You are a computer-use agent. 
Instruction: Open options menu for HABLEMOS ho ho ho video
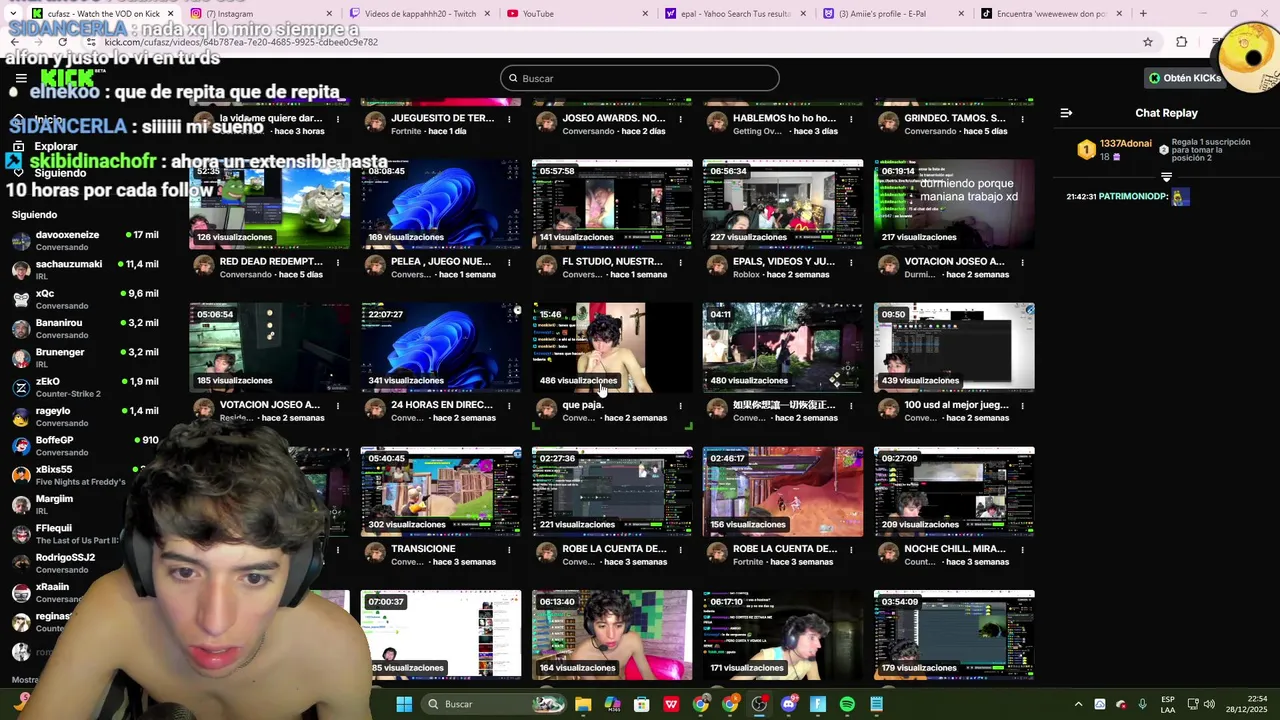click(x=852, y=119)
